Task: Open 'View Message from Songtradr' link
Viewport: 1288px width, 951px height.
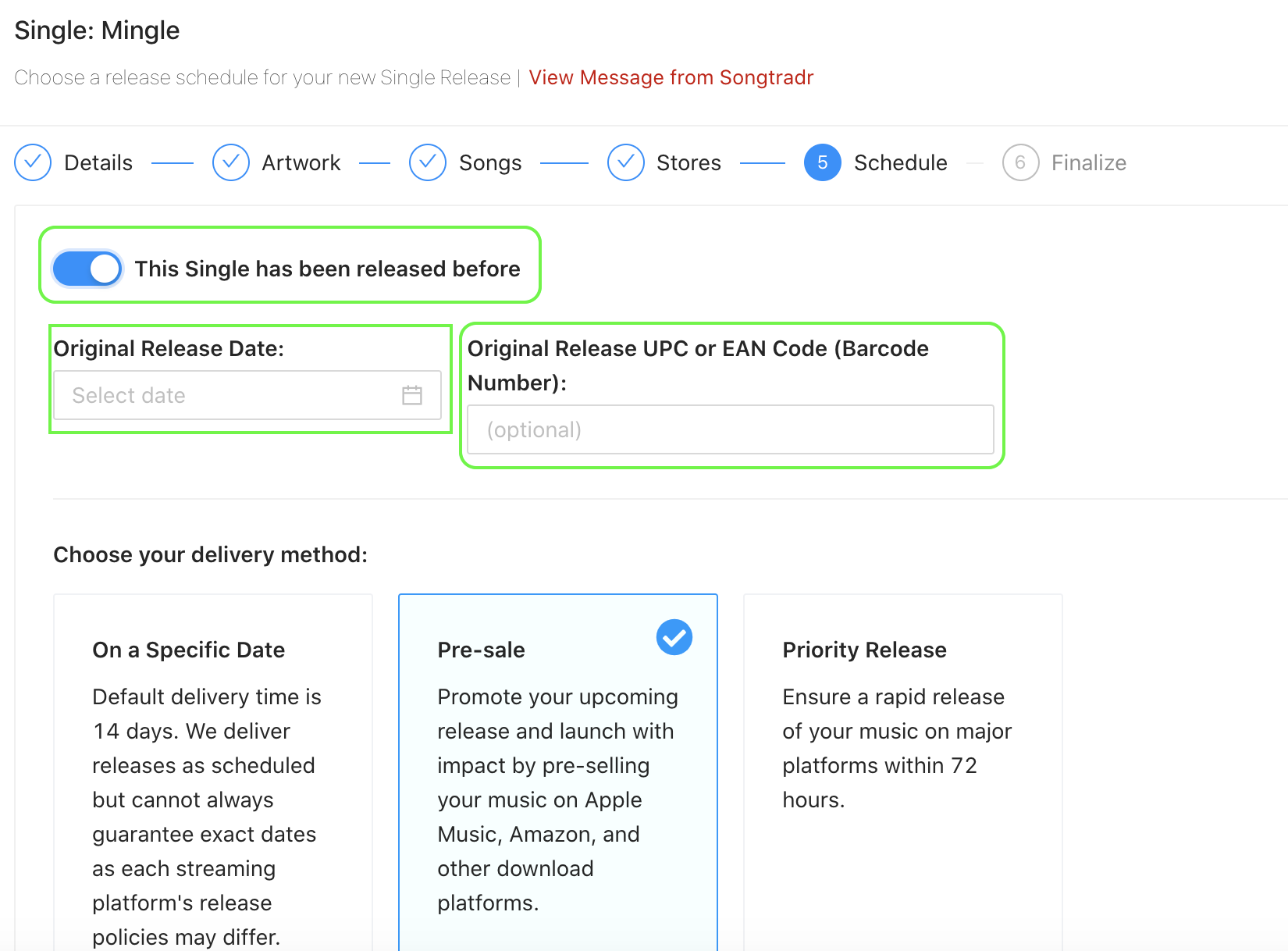Action: 671,77
